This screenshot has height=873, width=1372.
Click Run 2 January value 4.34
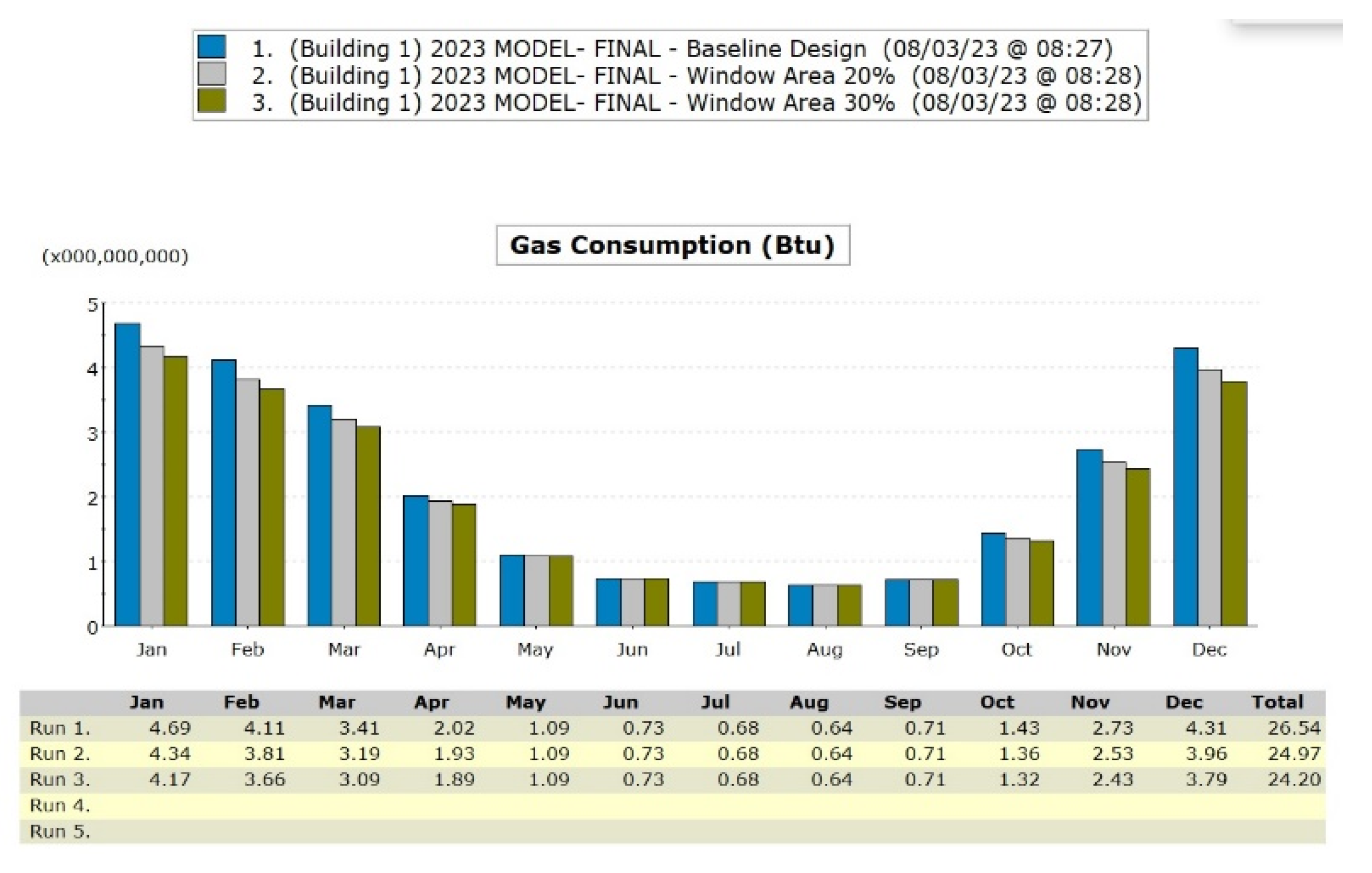170,754
